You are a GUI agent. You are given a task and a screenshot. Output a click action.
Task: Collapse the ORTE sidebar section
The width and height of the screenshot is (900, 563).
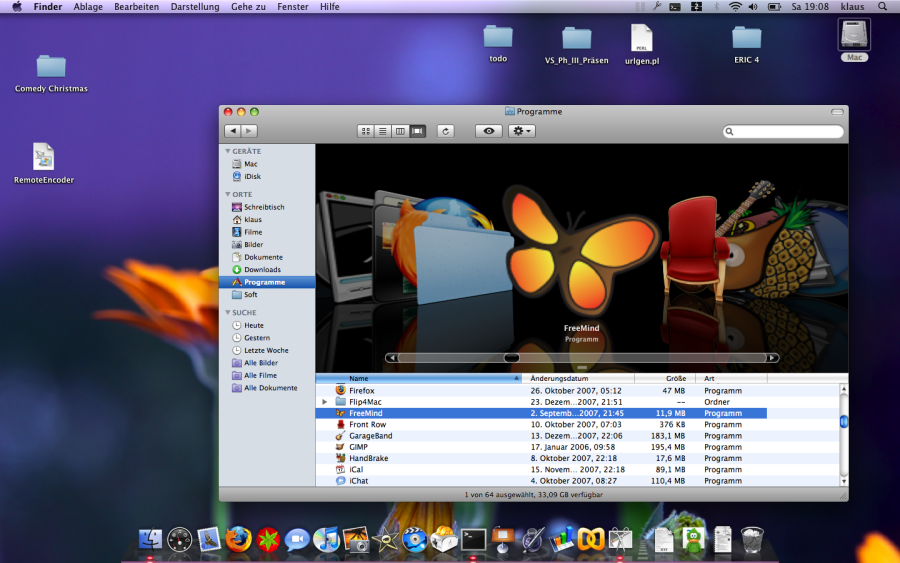(228, 195)
